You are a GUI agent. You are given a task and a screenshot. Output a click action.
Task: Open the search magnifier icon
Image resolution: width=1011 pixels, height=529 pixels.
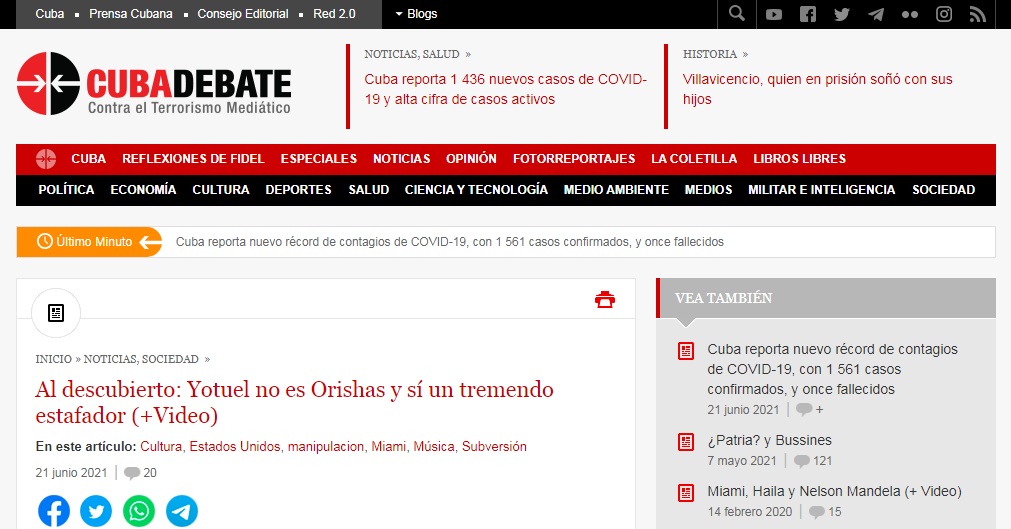(x=737, y=14)
